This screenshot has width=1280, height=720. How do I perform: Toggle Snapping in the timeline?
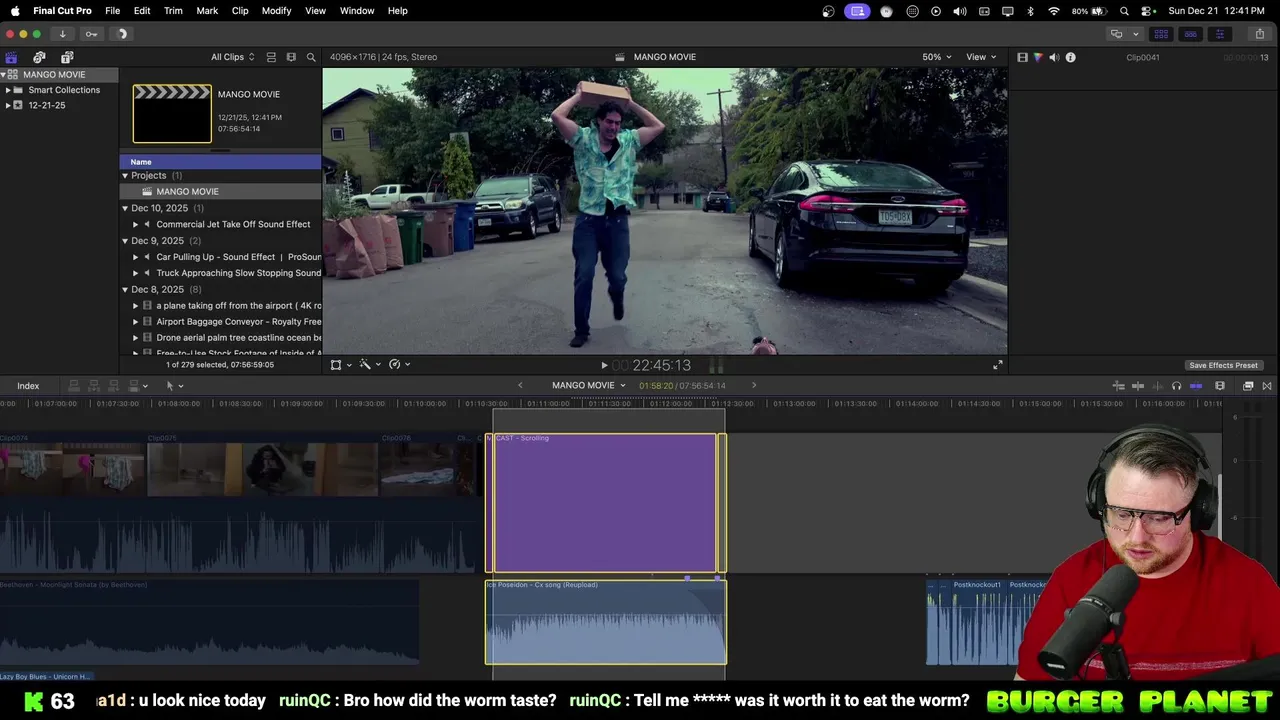pos(1195,386)
